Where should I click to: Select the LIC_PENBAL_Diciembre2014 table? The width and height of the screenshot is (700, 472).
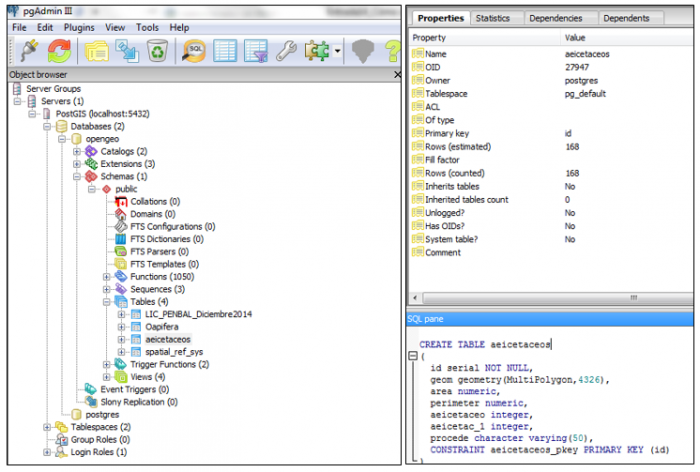pyautogui.click(x=198, y=314)
